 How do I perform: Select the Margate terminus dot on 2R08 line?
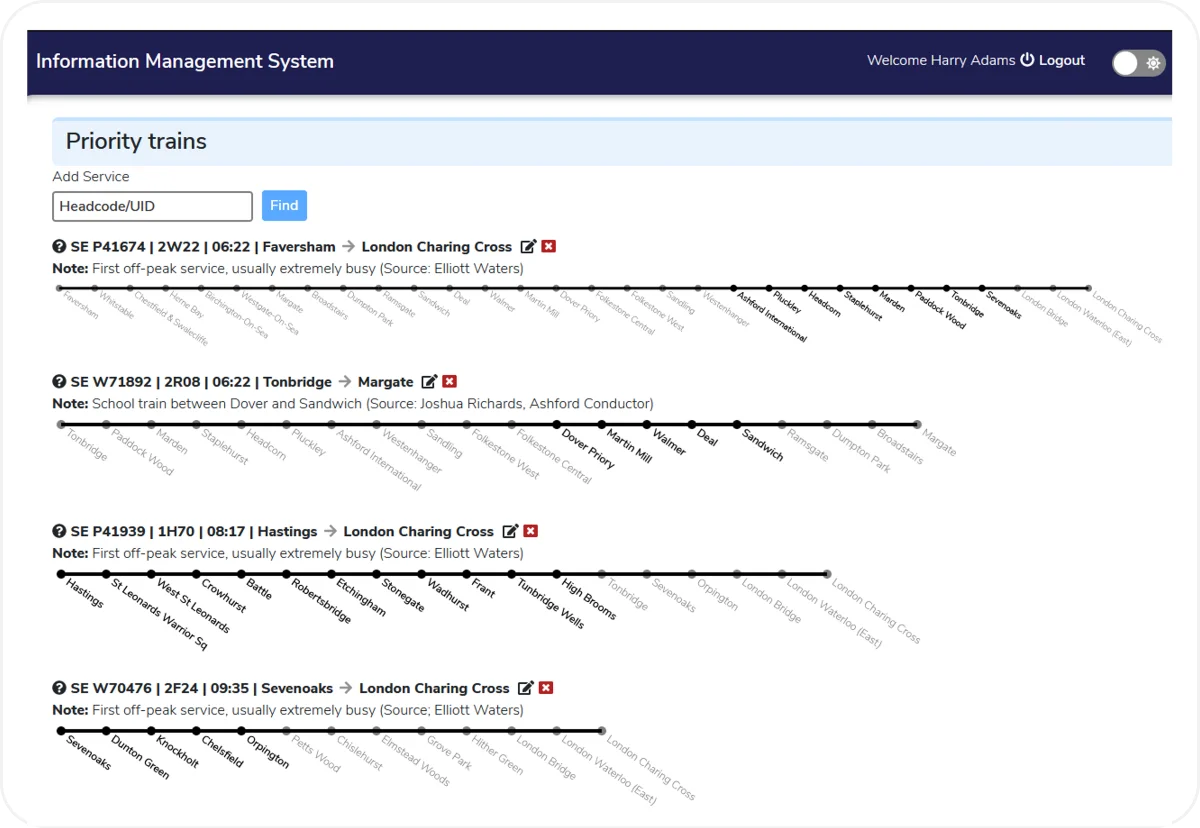click(917, 425)
